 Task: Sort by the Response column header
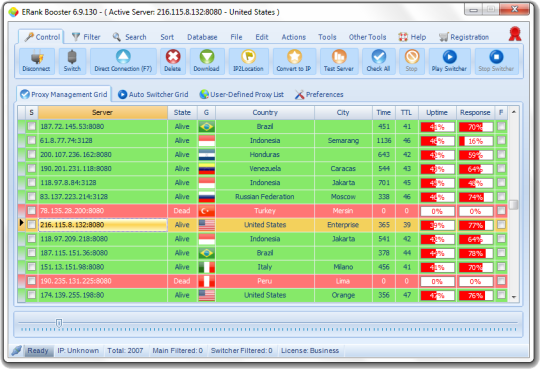pos(475,113)
